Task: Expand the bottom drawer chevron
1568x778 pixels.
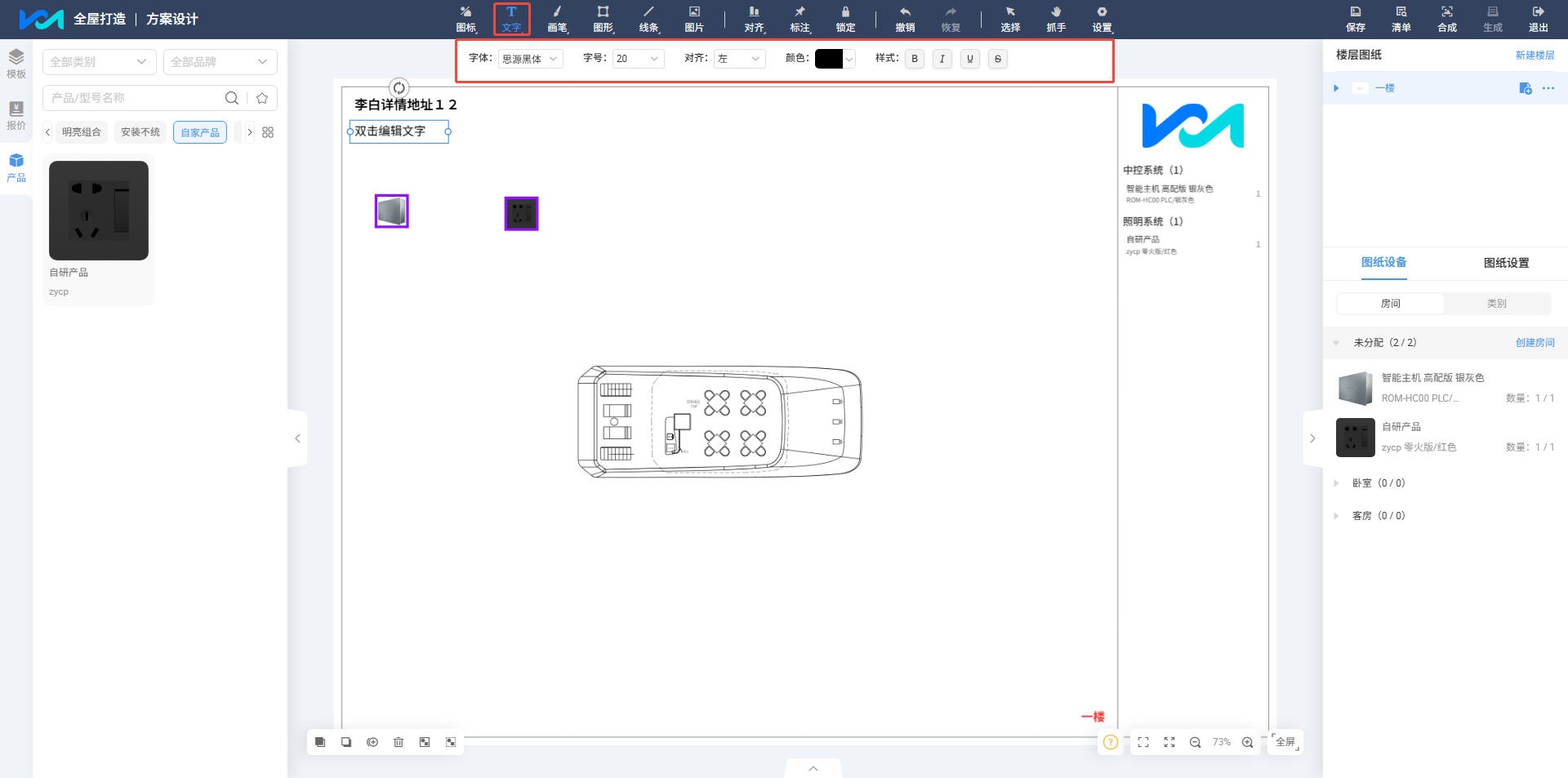Action: click(813, 769)
